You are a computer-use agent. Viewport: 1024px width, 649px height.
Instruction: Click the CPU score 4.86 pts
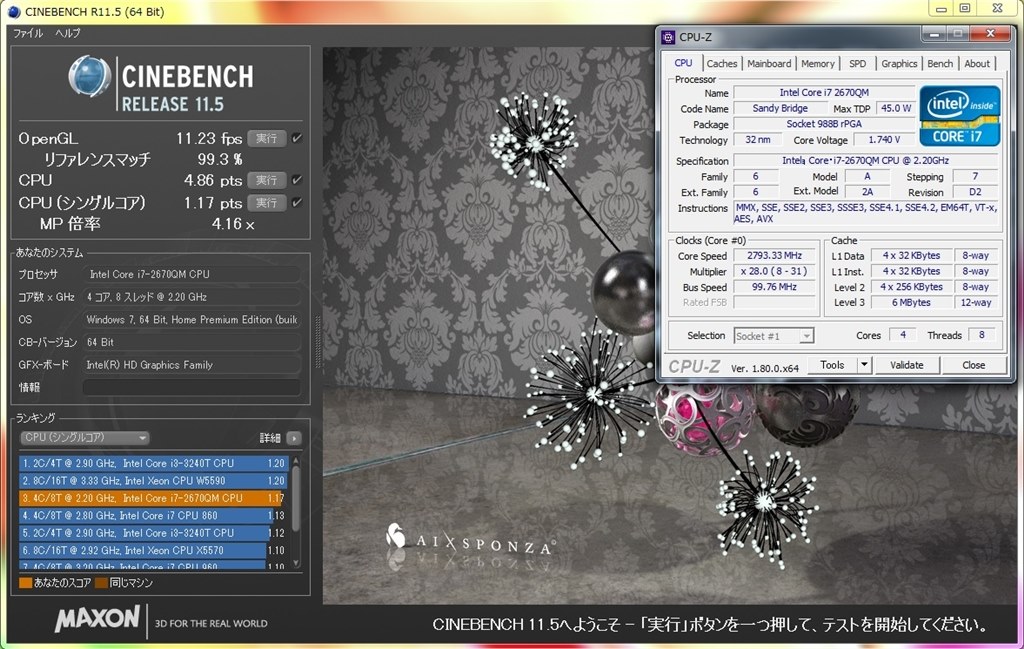(x=213, y=180)
